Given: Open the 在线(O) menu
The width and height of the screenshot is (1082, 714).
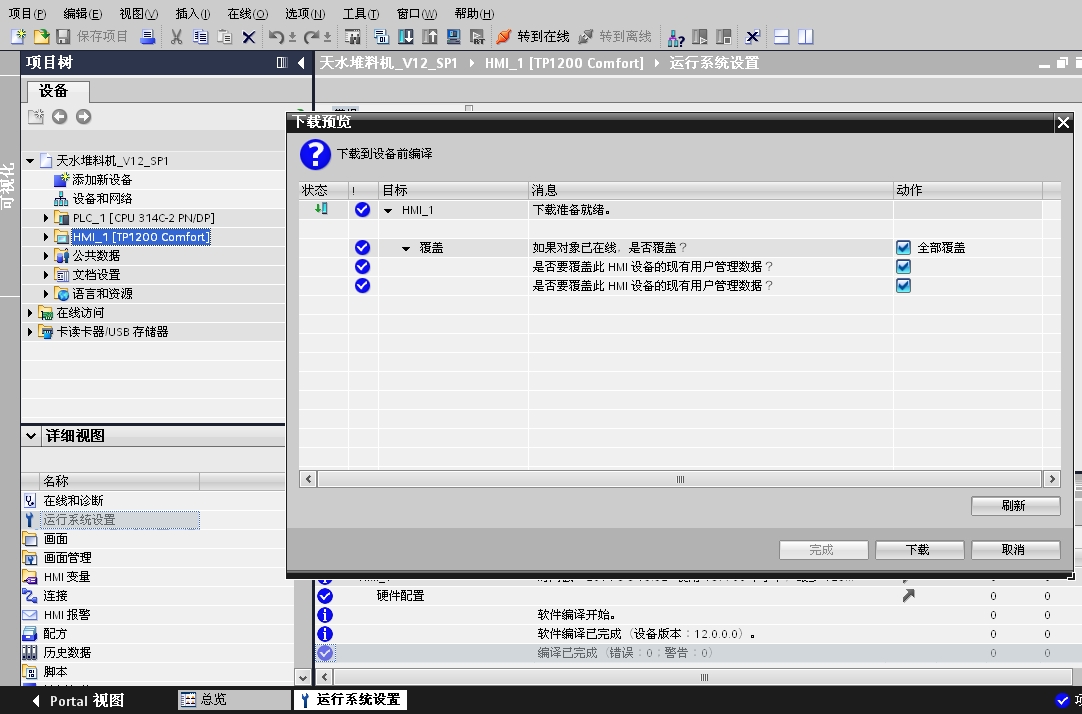Looking at the screenshot, I should [247, 14].
